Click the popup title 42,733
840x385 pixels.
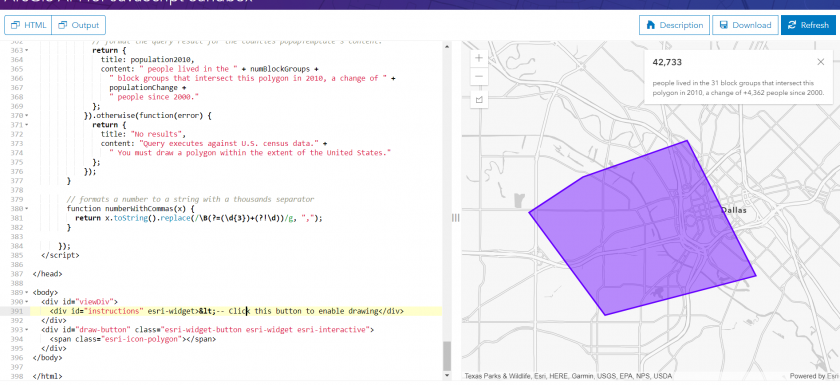coord(667,62)
